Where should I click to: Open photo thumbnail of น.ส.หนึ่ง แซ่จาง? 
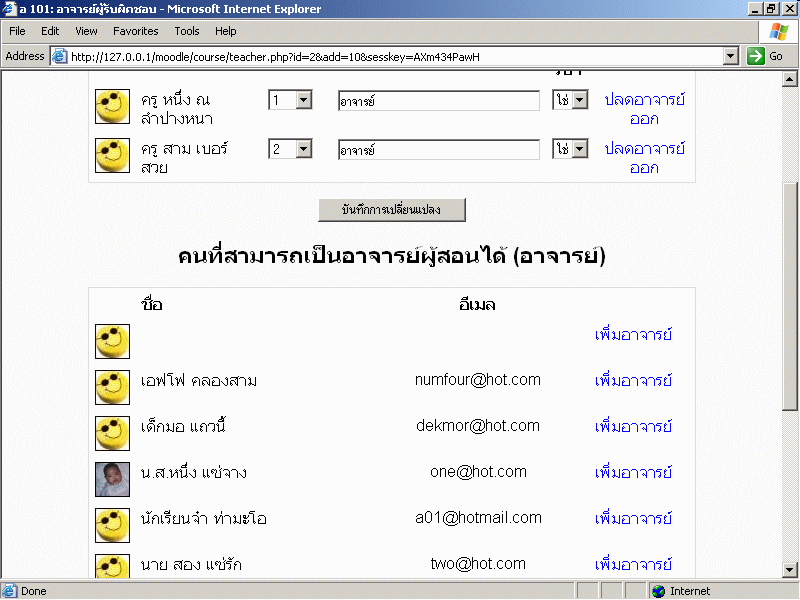tap(112, 479)
